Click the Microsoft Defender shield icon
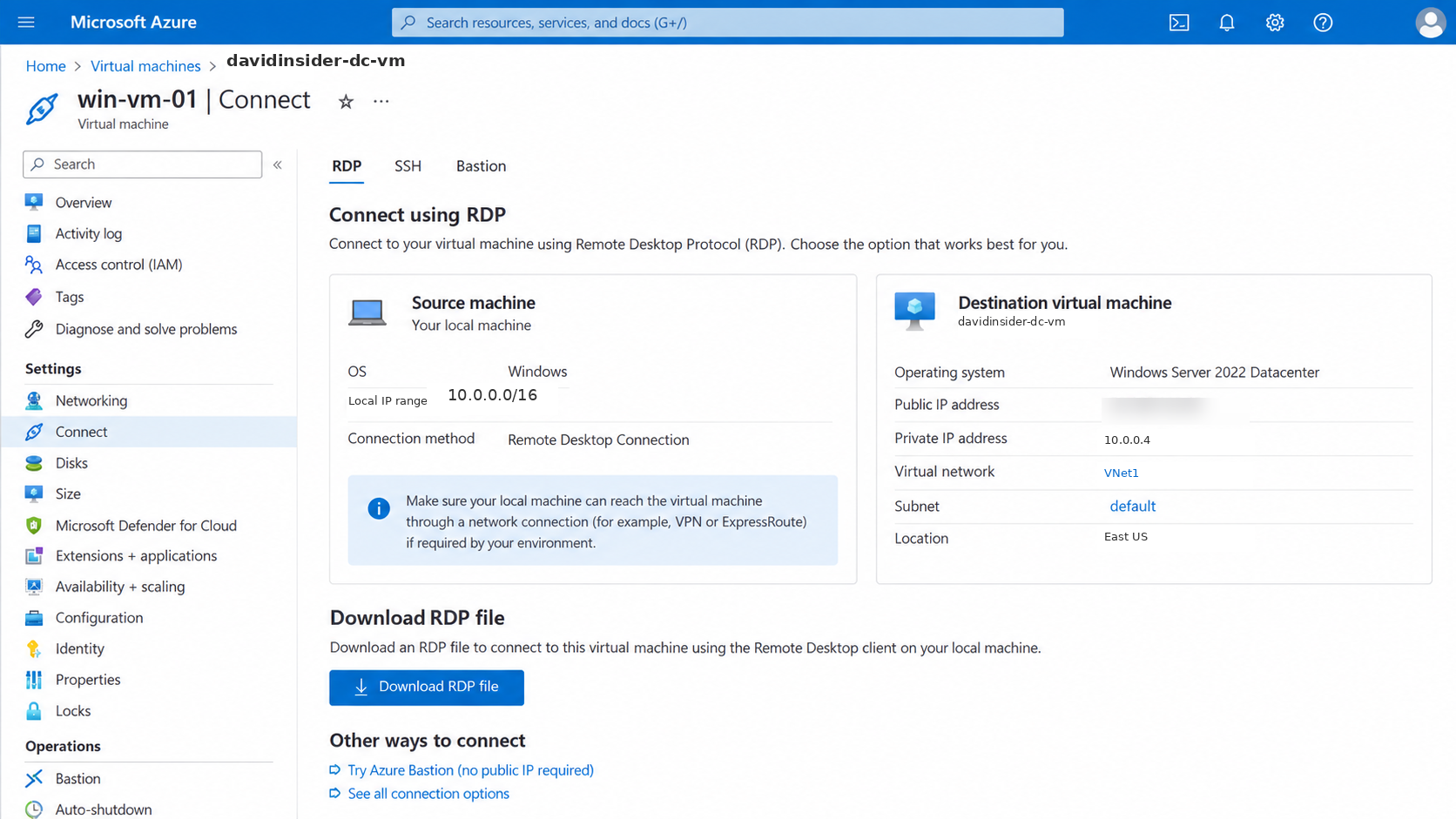The image size is (1456, 819). 34,526
